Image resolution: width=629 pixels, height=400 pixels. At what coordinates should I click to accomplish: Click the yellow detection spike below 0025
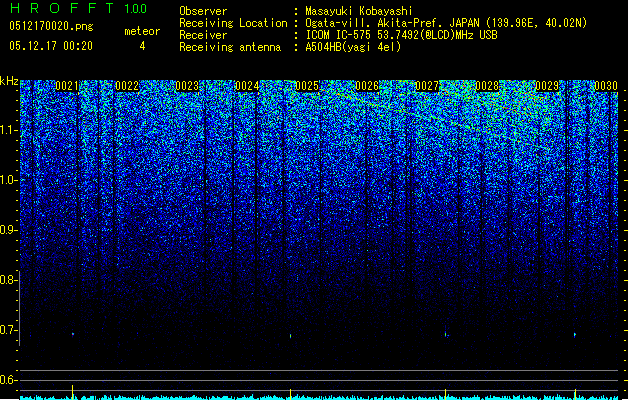pyautogui.click(x=290, y=393)
